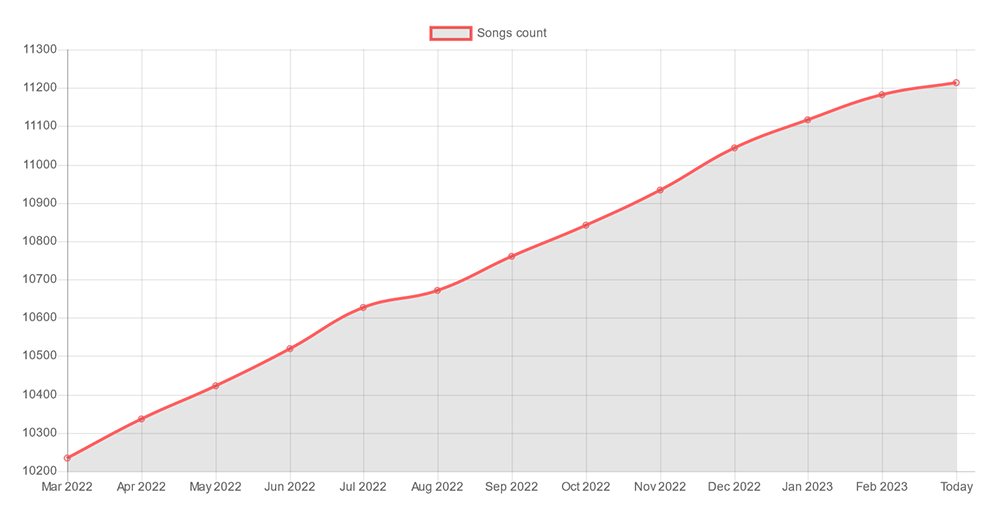
Task: Click the Sep 2022 x-axis label
Action: (512, 487)
